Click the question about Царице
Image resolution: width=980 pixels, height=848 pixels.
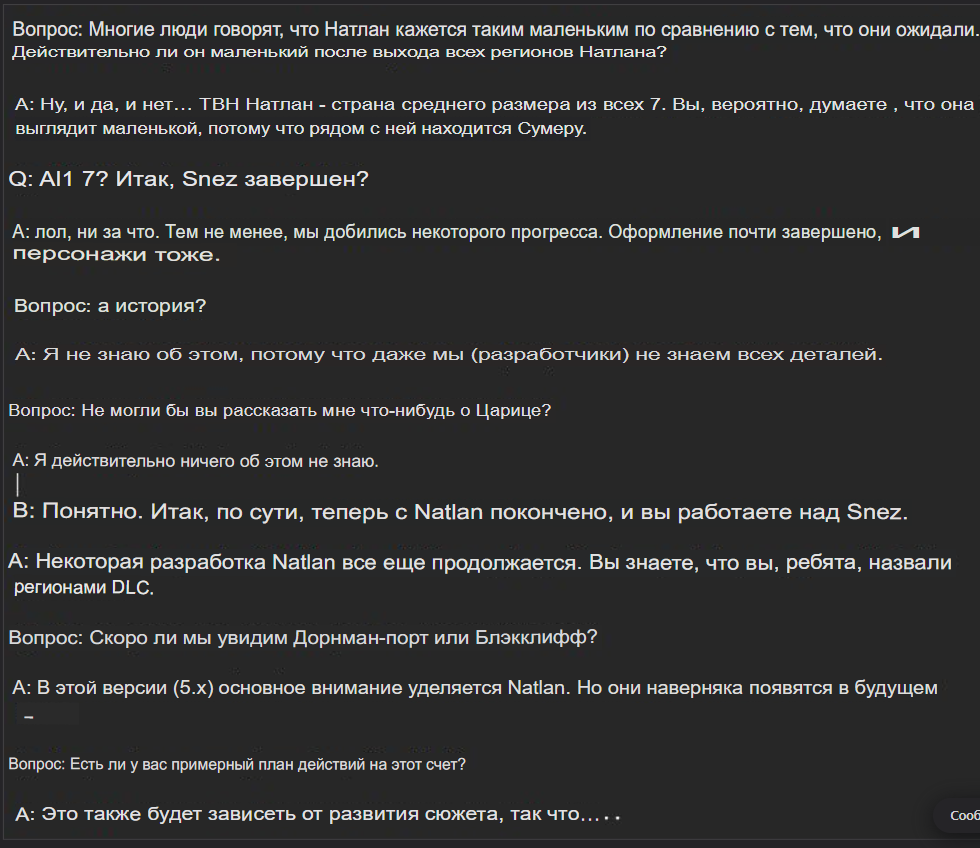click(x=279, y=410)
